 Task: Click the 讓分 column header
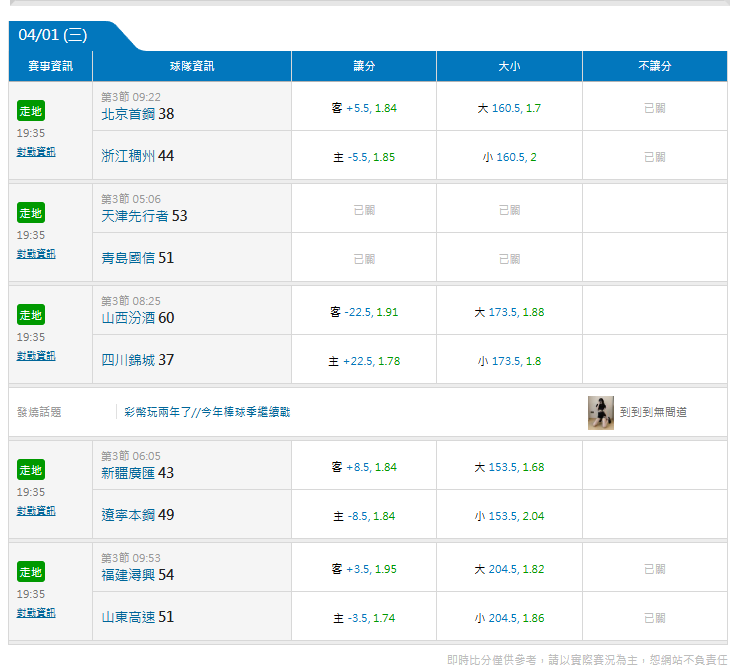[364, 66]
